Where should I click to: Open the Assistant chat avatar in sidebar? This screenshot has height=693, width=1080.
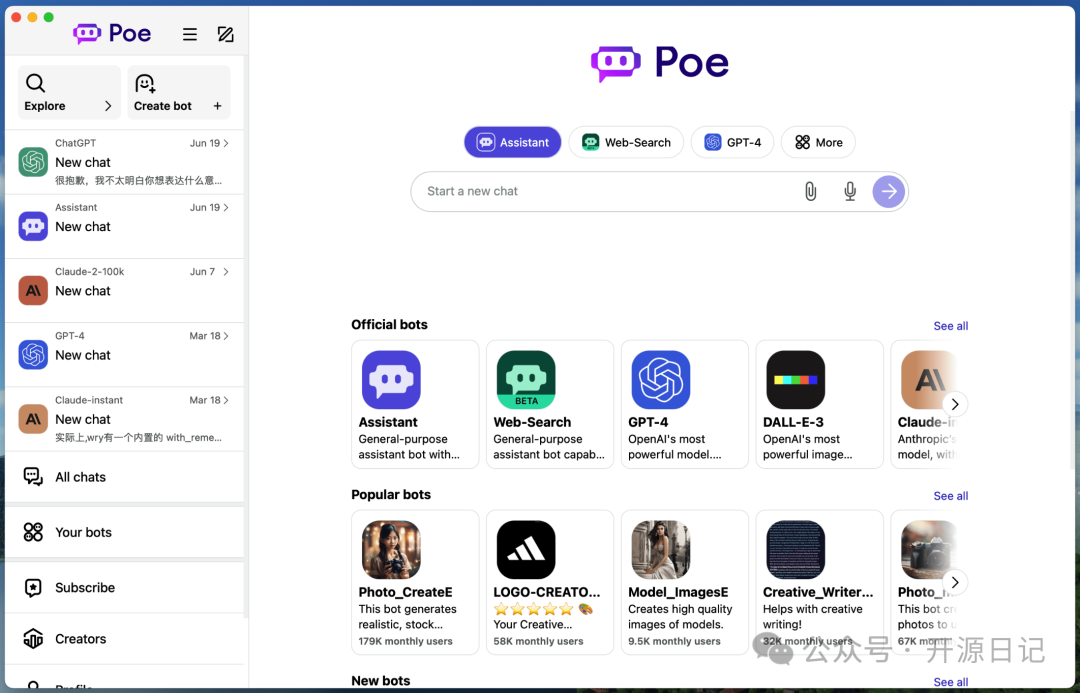point(33,226)
